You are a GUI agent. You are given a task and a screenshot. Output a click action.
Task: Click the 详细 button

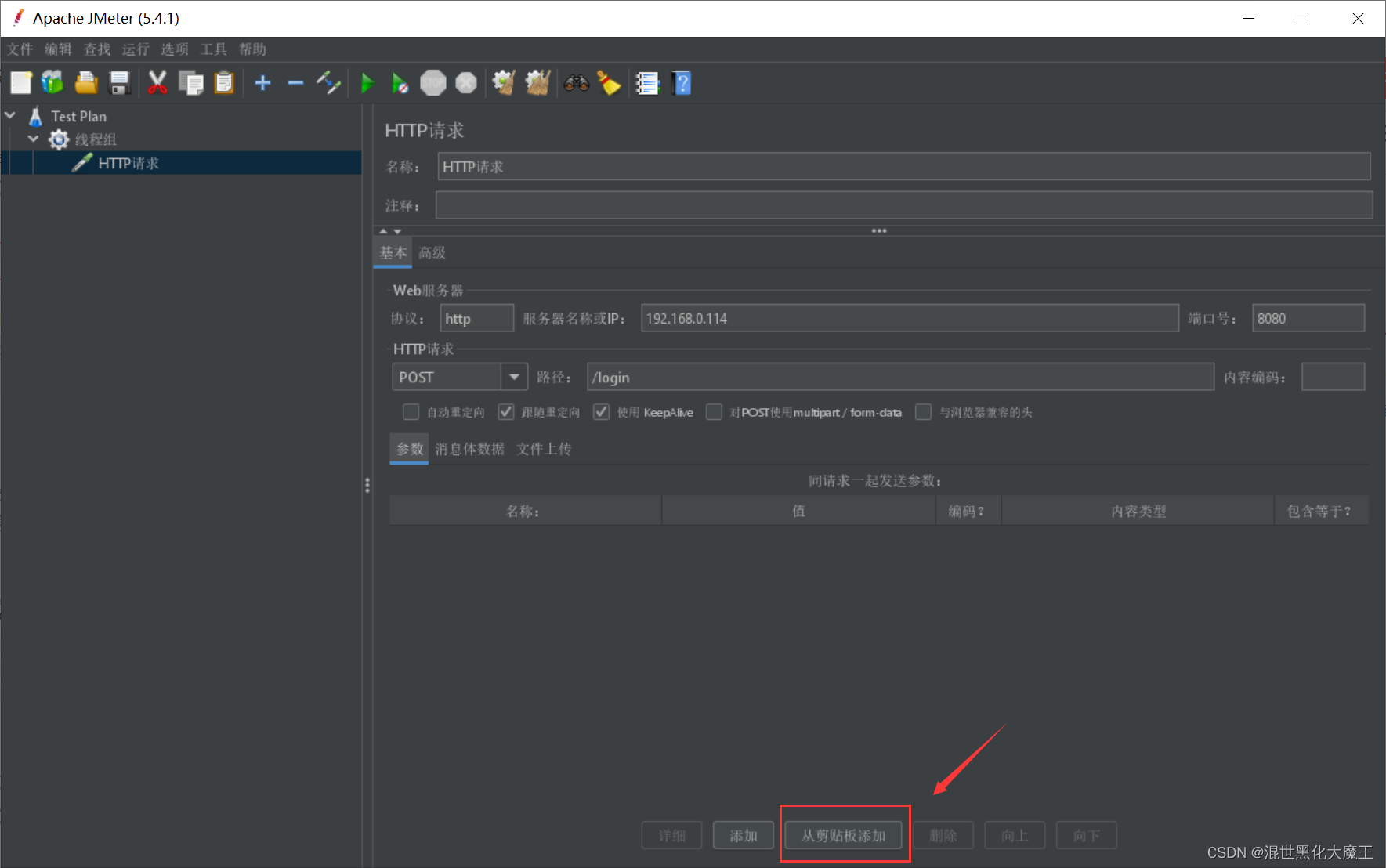click(x=671, y=835)
